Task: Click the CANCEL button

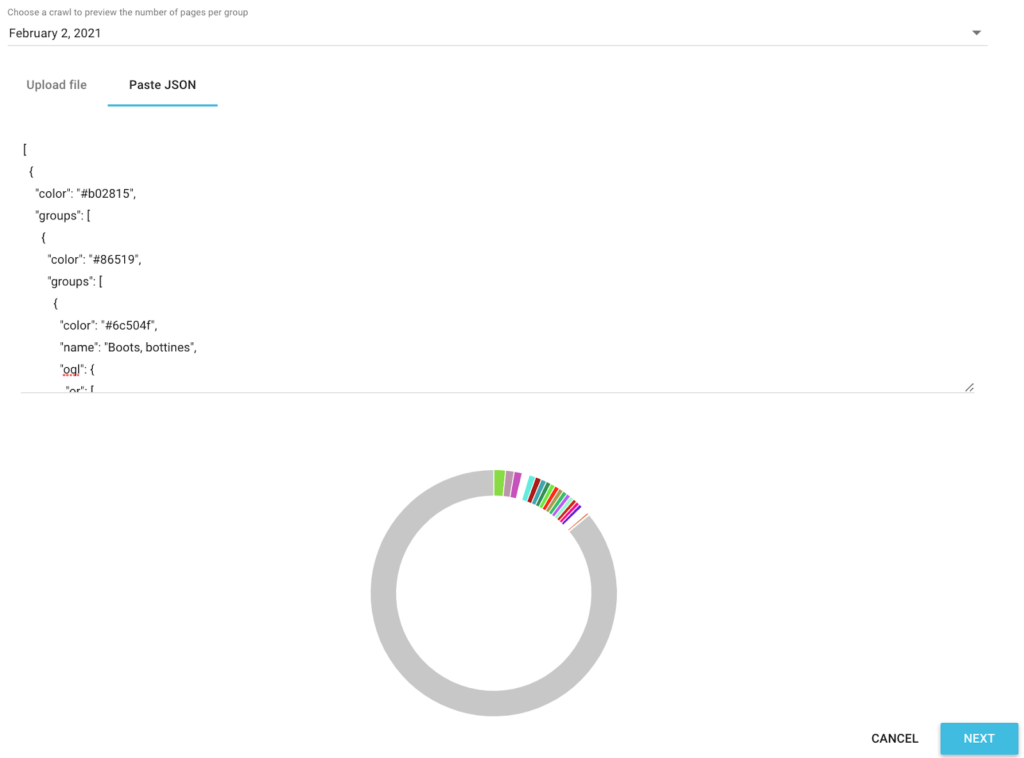Action: (x=894, y=738)
